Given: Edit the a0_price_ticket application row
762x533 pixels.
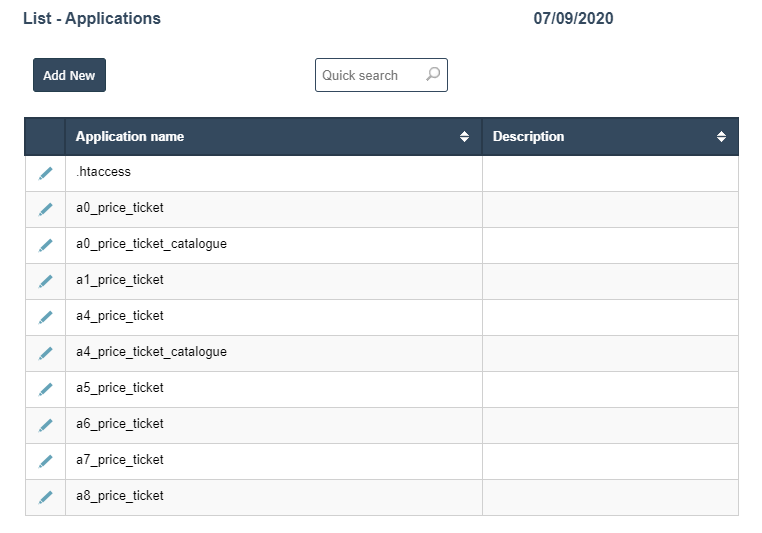Looking at the screenshot, I should pos(45,209).
